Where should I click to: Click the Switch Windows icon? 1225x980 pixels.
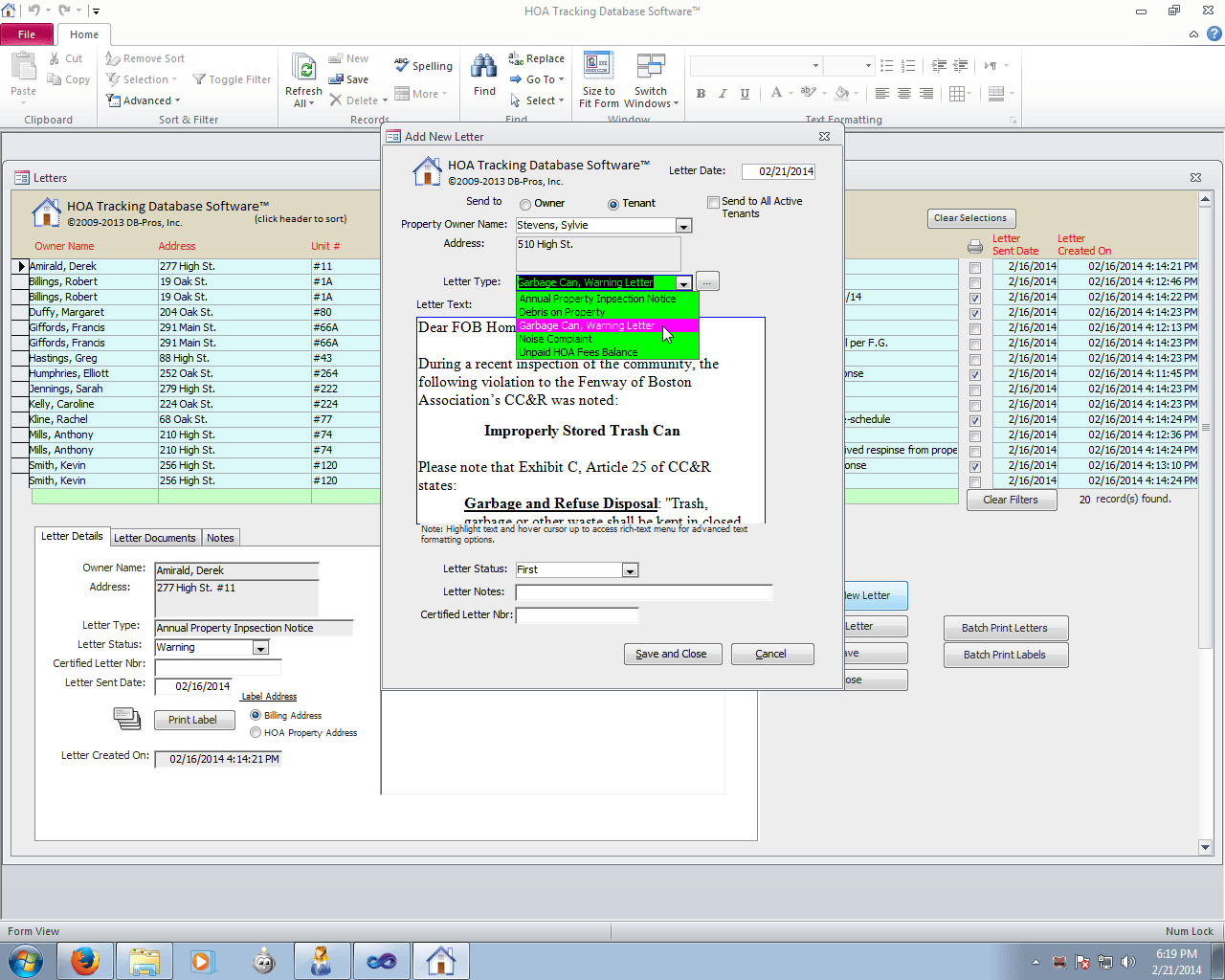tap(651, 67)
